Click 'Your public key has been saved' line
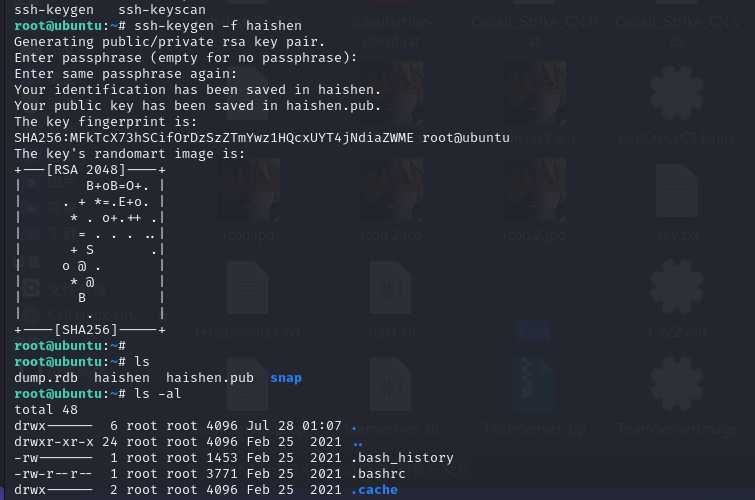The width and height of the screenshot is (755, 500). click(x=197, y=105)
